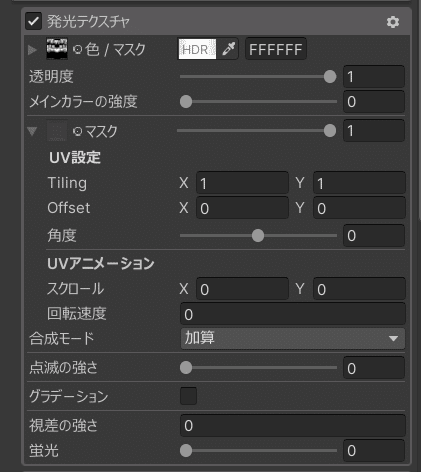This screenshot has width=421, height=472.
Task: Click the メインカラーの強度 value field
Action: 374,102
